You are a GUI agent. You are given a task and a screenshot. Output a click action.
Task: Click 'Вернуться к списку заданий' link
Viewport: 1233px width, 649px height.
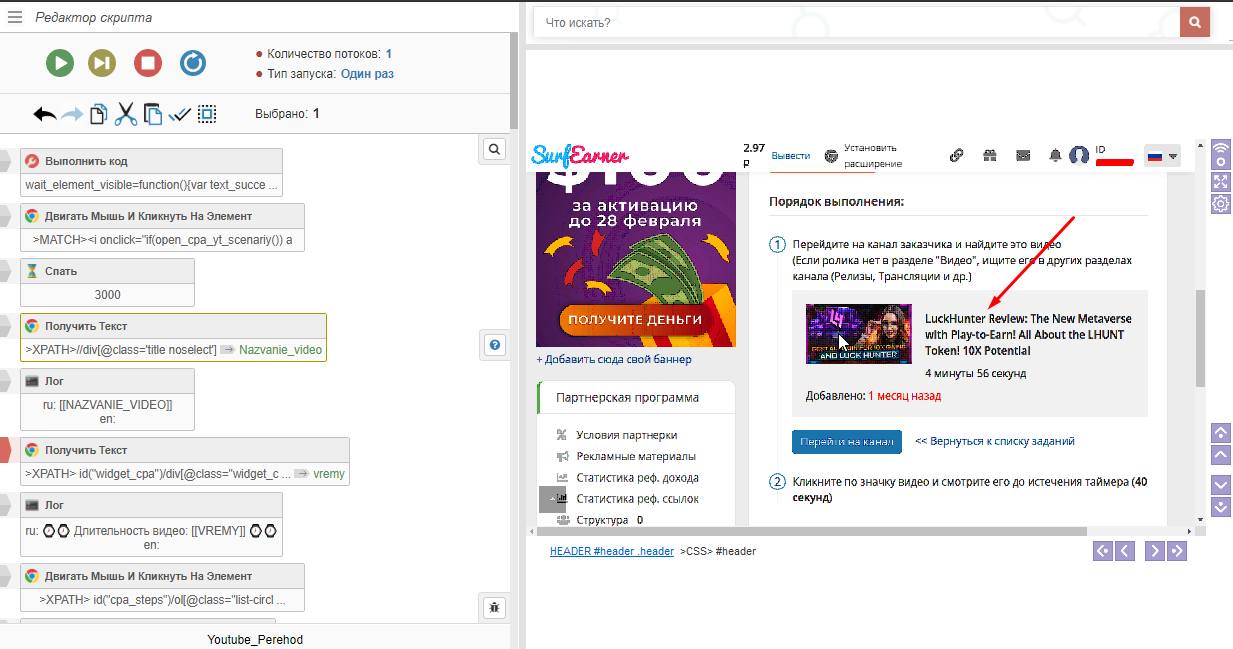click(x=994, y=441)
